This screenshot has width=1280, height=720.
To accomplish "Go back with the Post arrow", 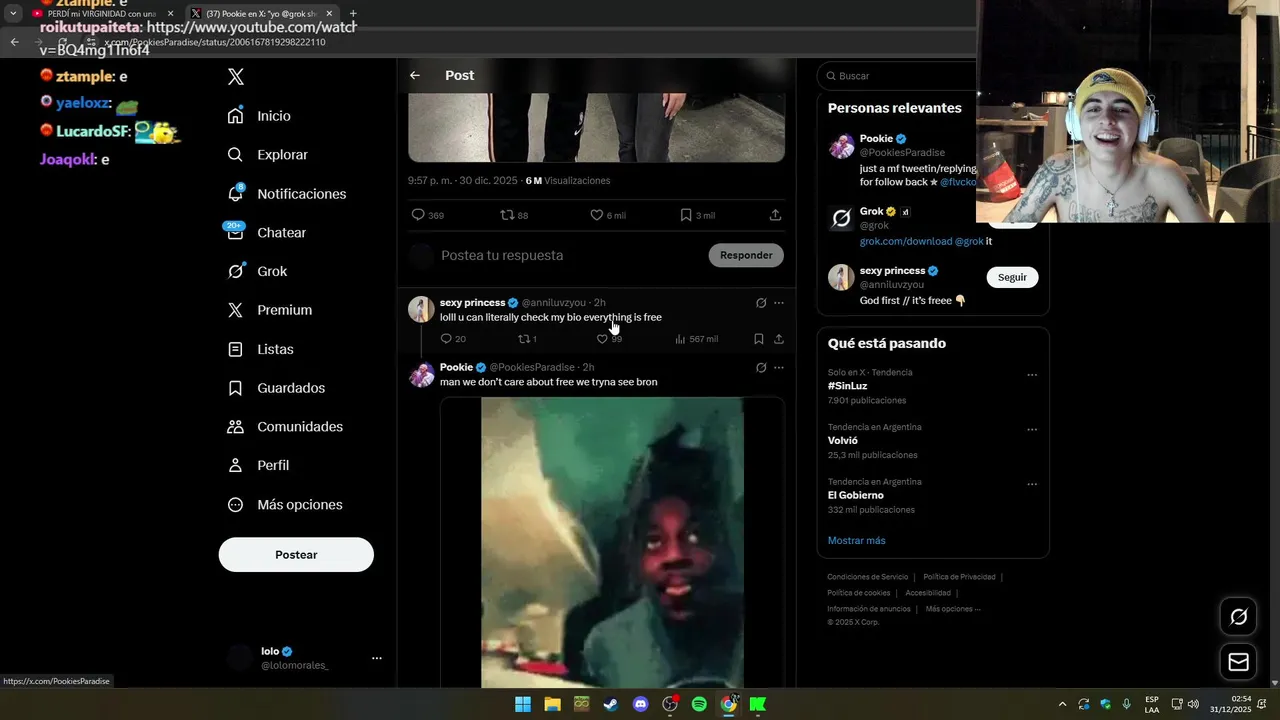I will 415,75.
